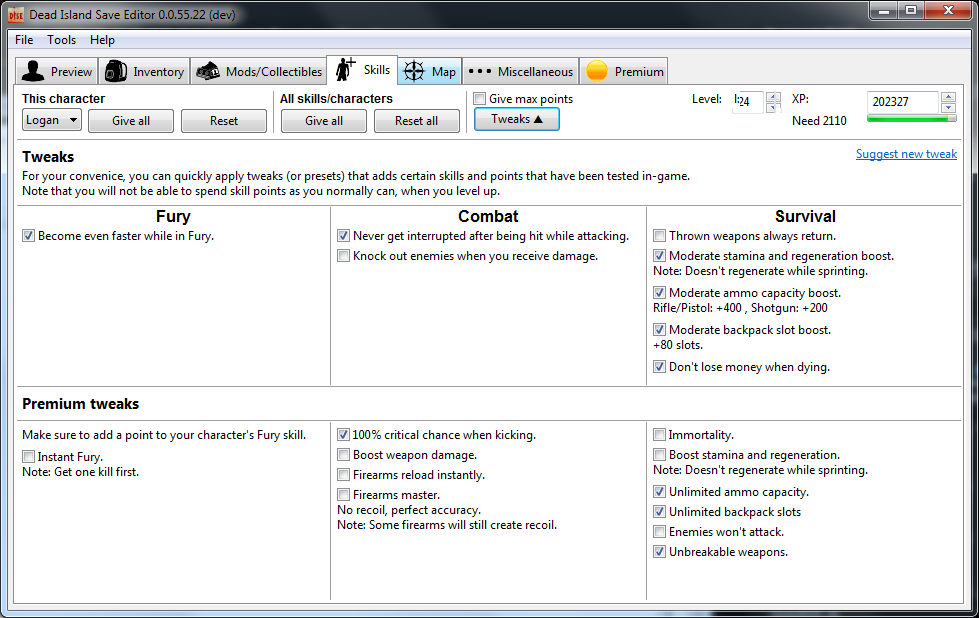Click the Preview tab silhouette icon

[x=34, y=71]
